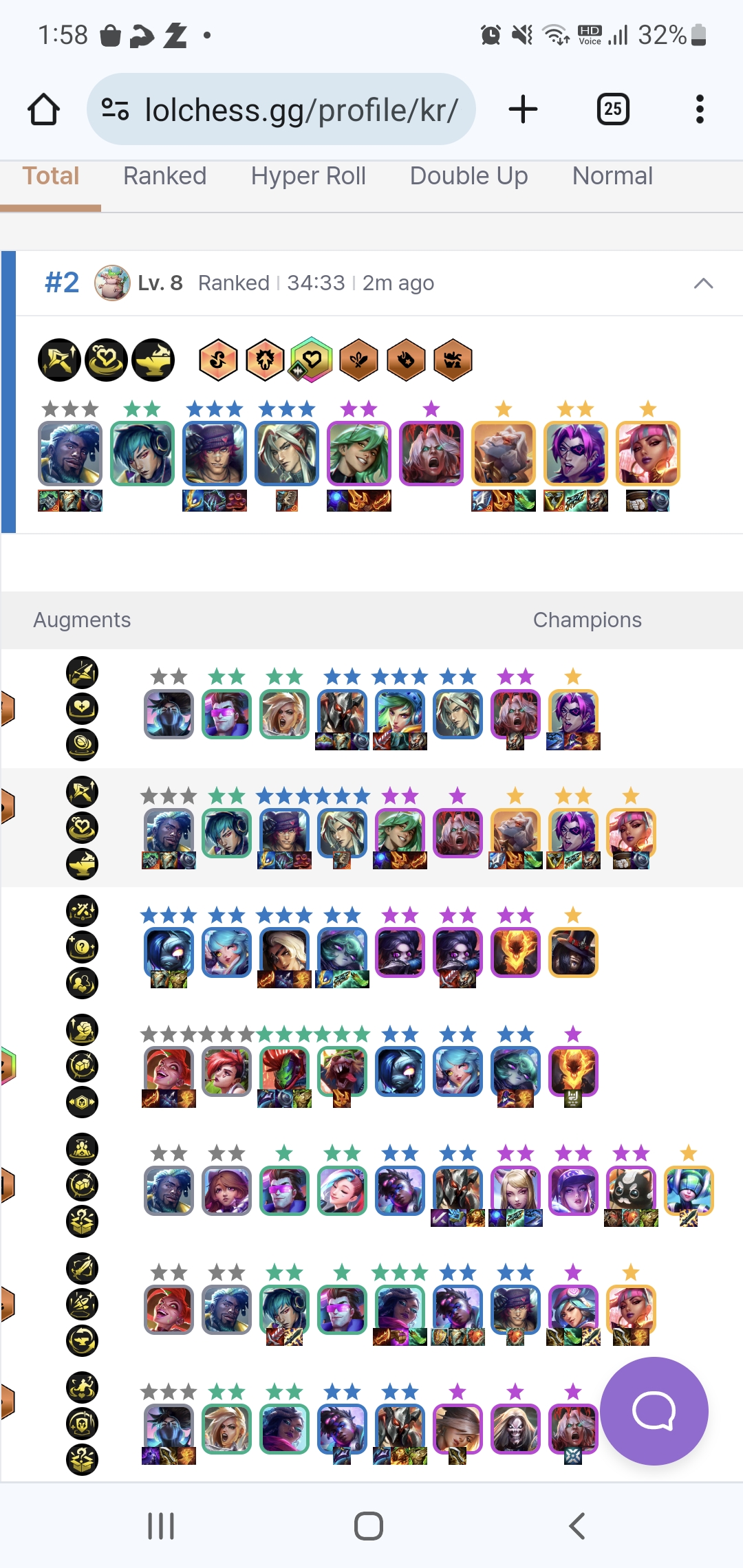The height and width of the screenshot is (1568, 743).
Task: Open a new browser tab with plus icon
Action: (523, 109)
